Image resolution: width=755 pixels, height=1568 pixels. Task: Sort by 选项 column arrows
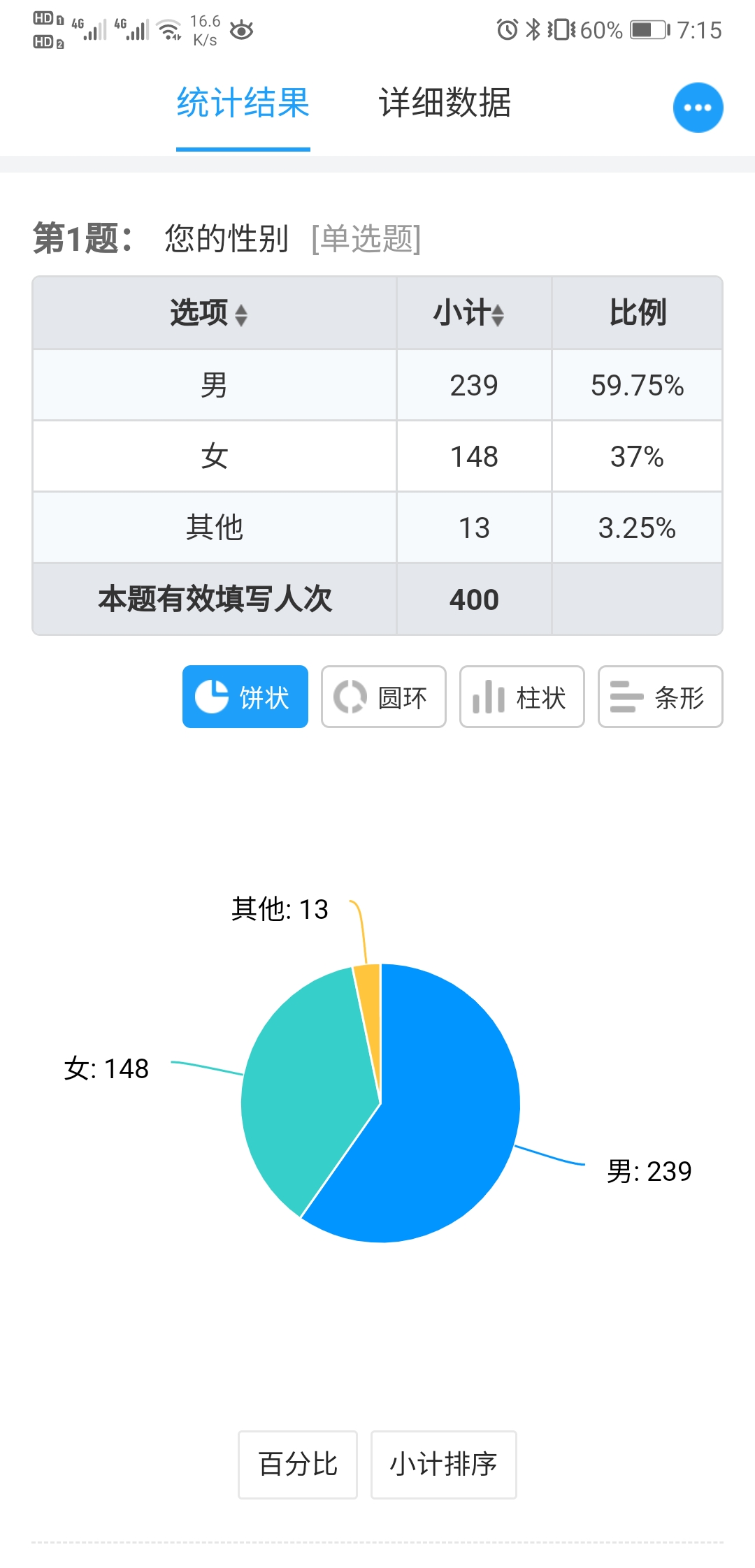tap(241, 315)
